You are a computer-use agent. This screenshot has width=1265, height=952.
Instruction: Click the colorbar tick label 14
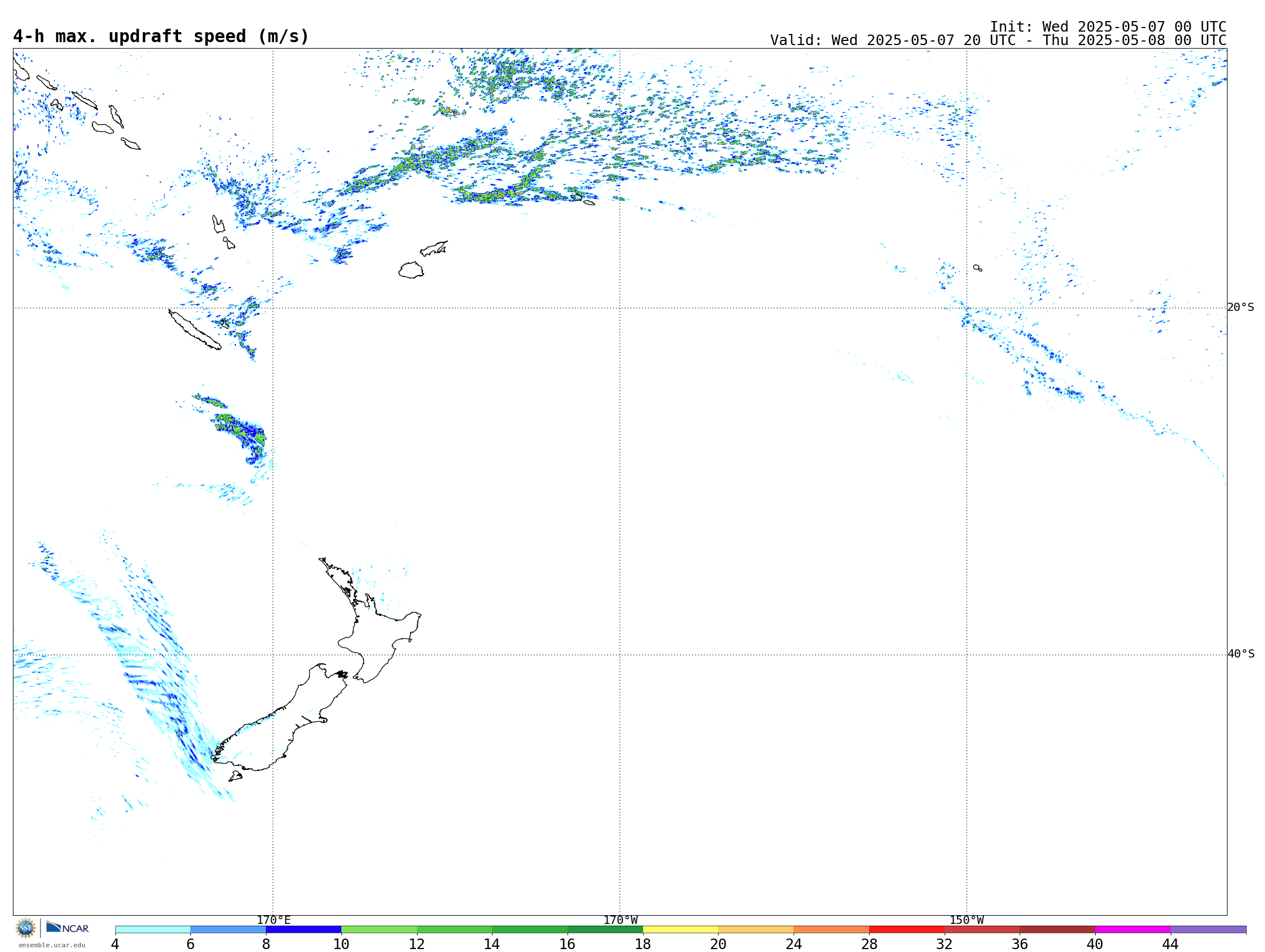(492, 944)
